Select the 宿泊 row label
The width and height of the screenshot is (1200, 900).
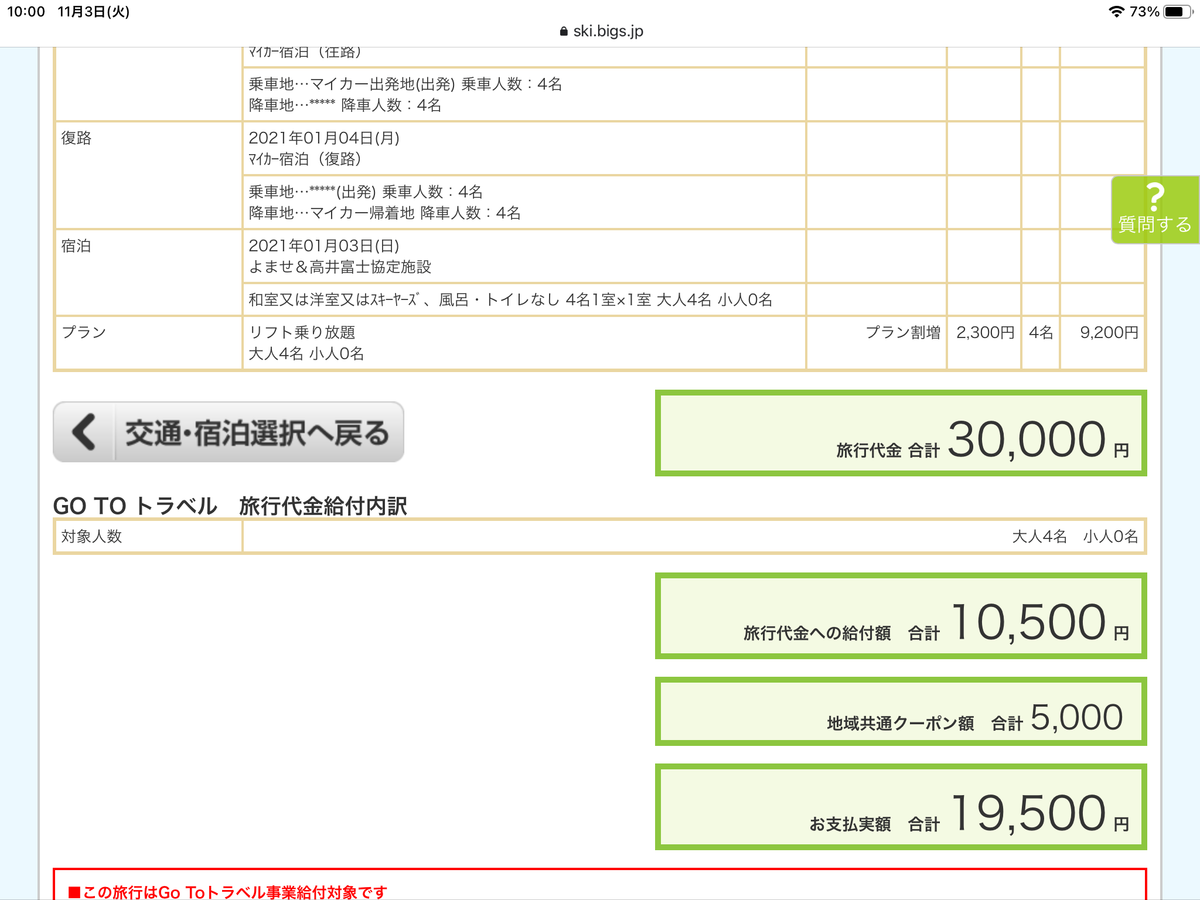(x=76, y=245)
